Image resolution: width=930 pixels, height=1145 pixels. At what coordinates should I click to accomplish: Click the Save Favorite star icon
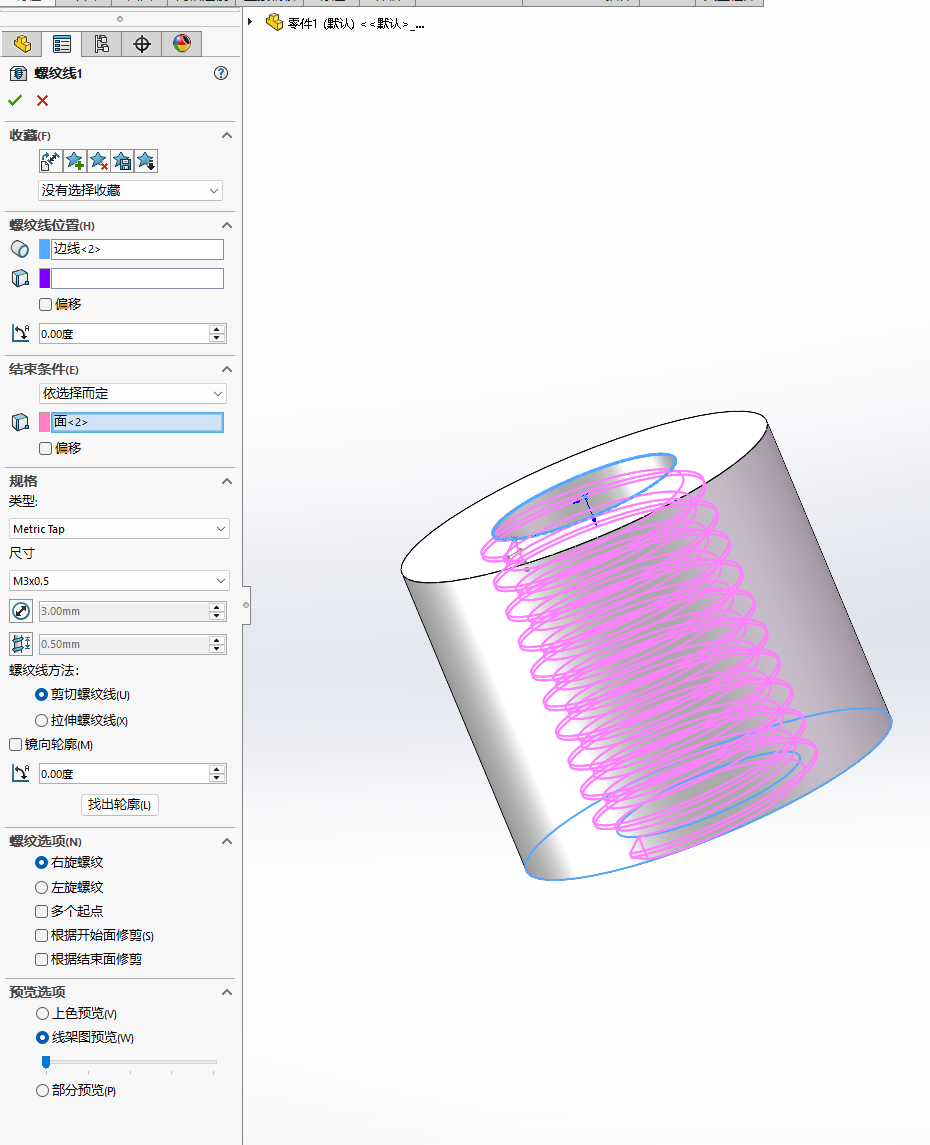[122, 161]
